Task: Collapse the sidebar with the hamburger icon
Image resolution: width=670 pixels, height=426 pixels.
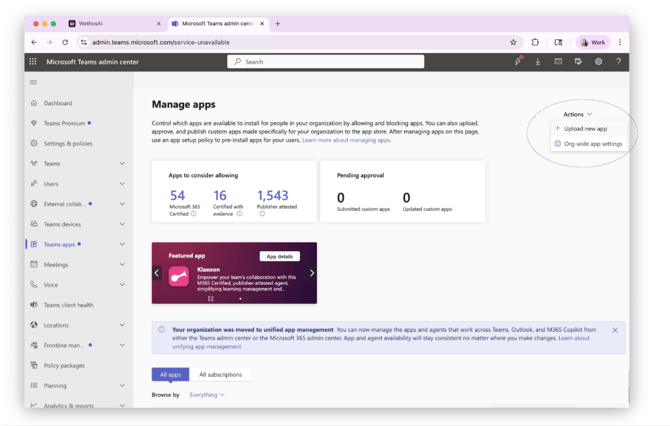Action: 33,82
